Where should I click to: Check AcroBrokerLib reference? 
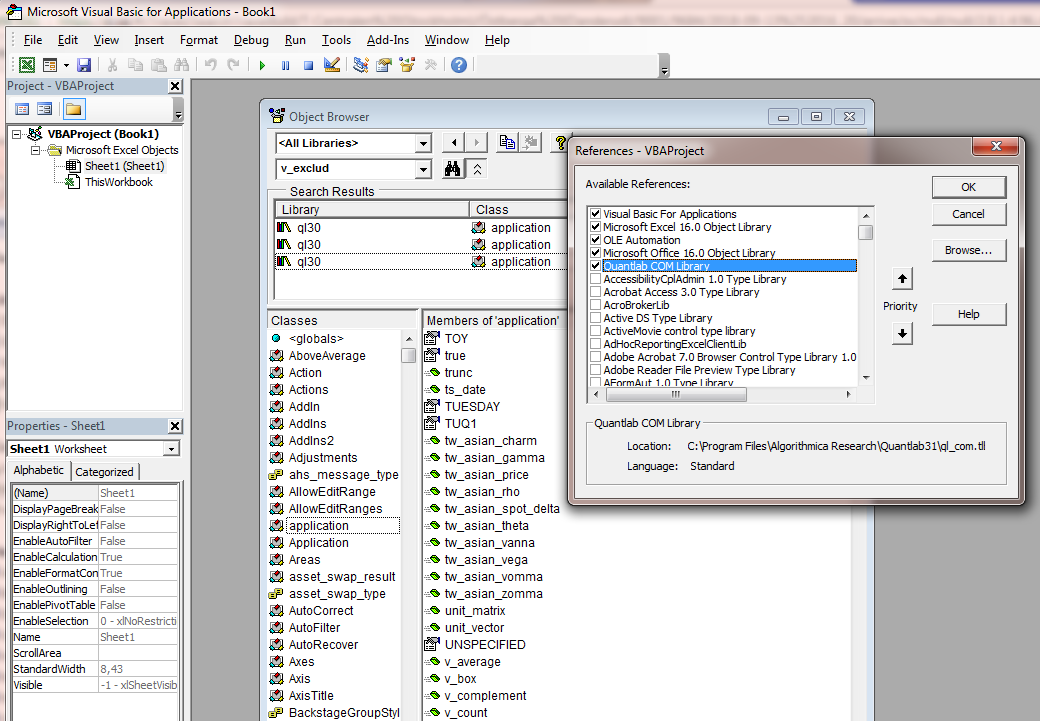pos(596,305)
